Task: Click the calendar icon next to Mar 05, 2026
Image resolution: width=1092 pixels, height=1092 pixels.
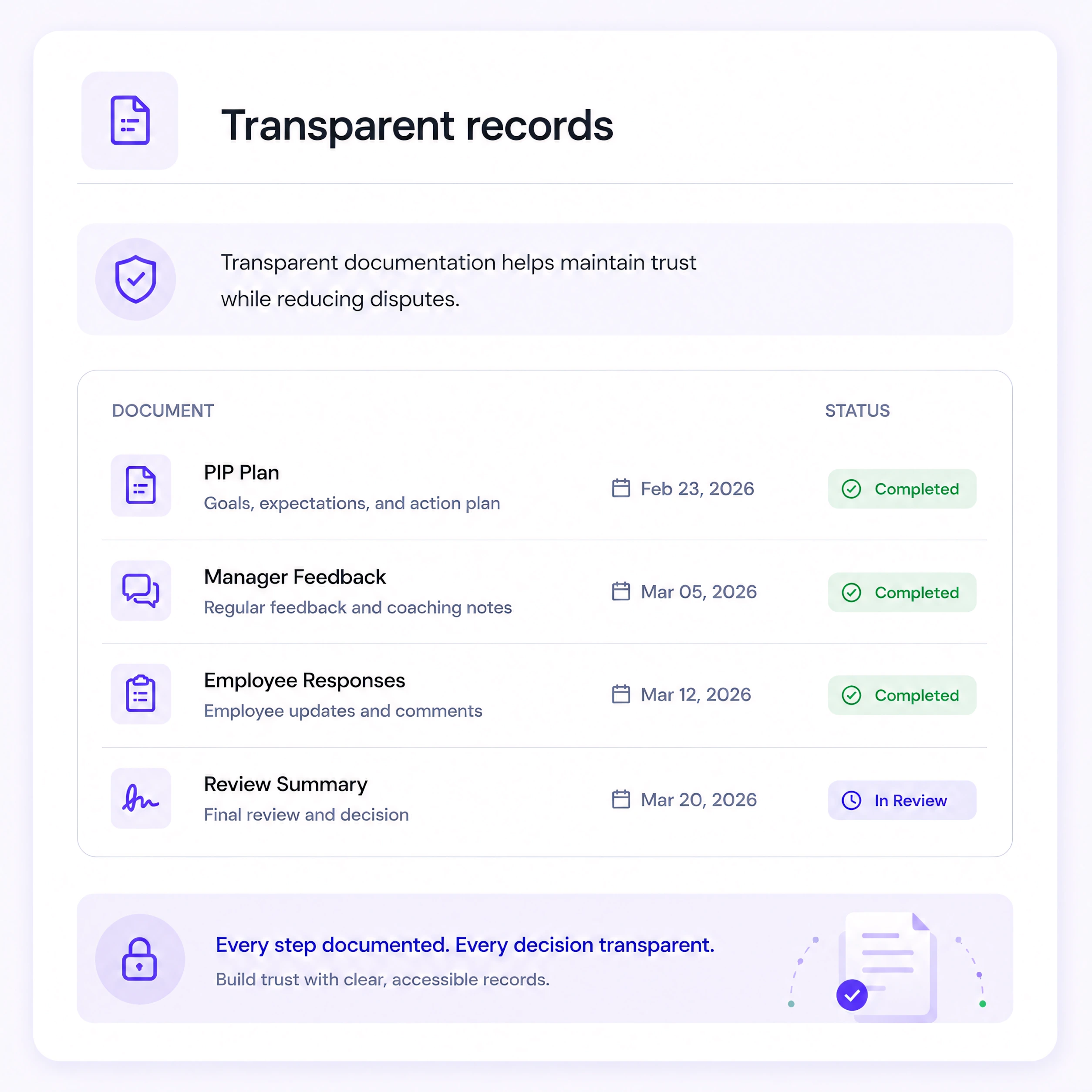Action: 621,591
